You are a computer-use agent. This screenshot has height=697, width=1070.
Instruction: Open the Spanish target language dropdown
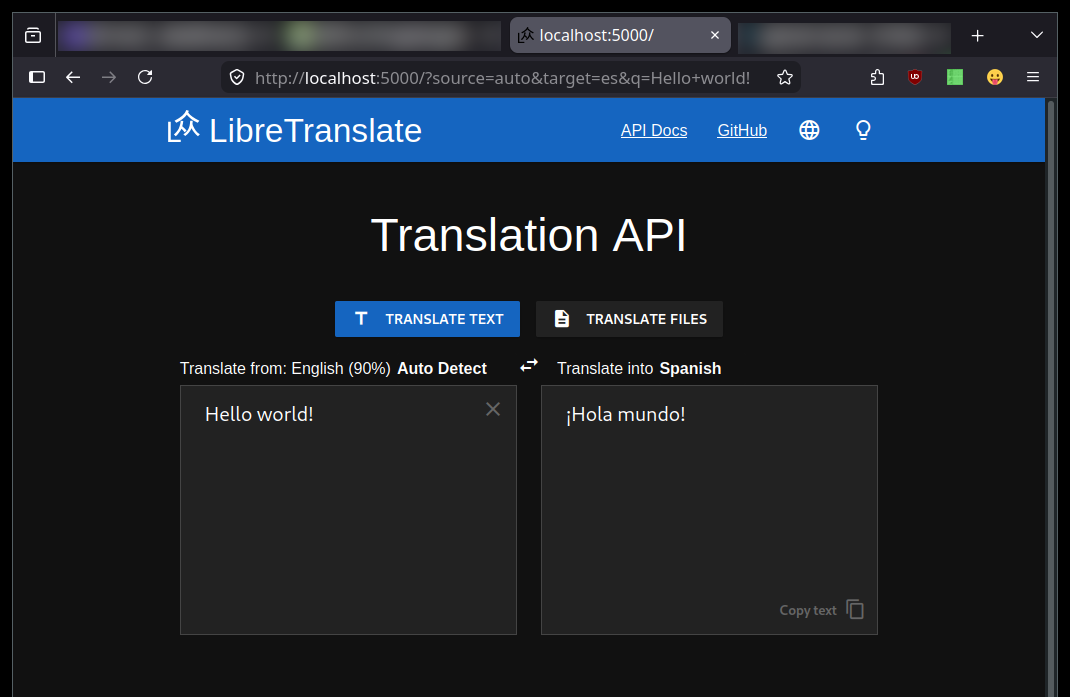690,369
